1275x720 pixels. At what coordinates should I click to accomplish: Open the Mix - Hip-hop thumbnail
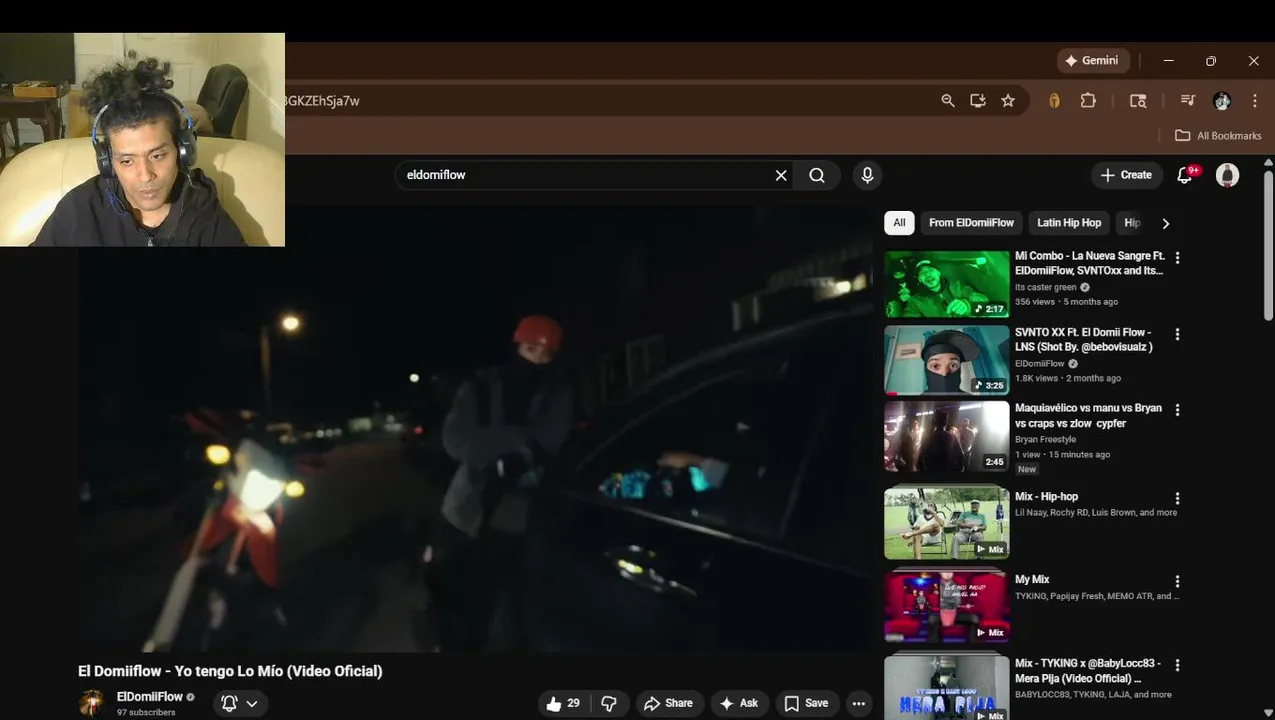[x=946, y=522]
